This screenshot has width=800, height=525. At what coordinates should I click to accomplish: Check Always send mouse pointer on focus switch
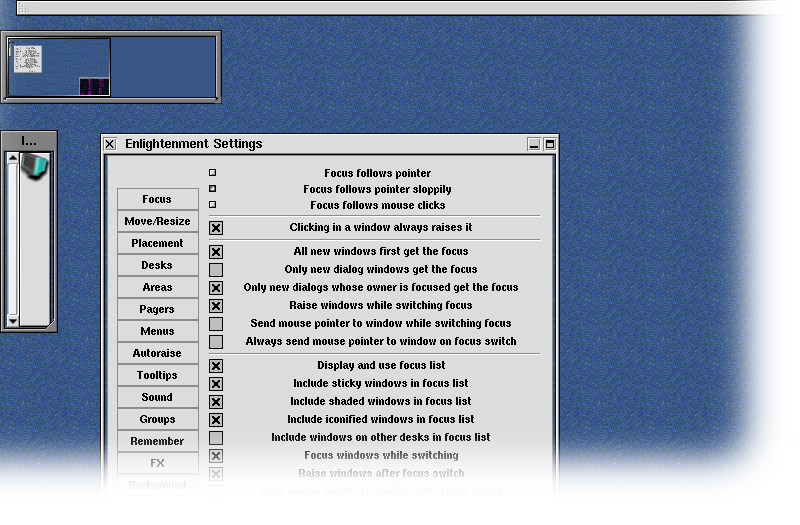pyautogui.click(x=216, y=342)
